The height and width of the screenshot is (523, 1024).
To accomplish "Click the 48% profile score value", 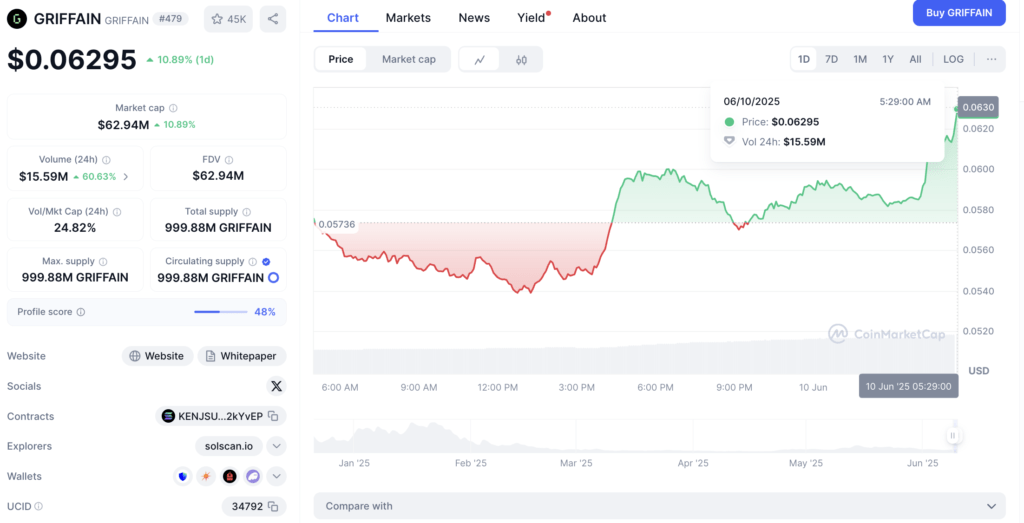I will tap(264, 312).
